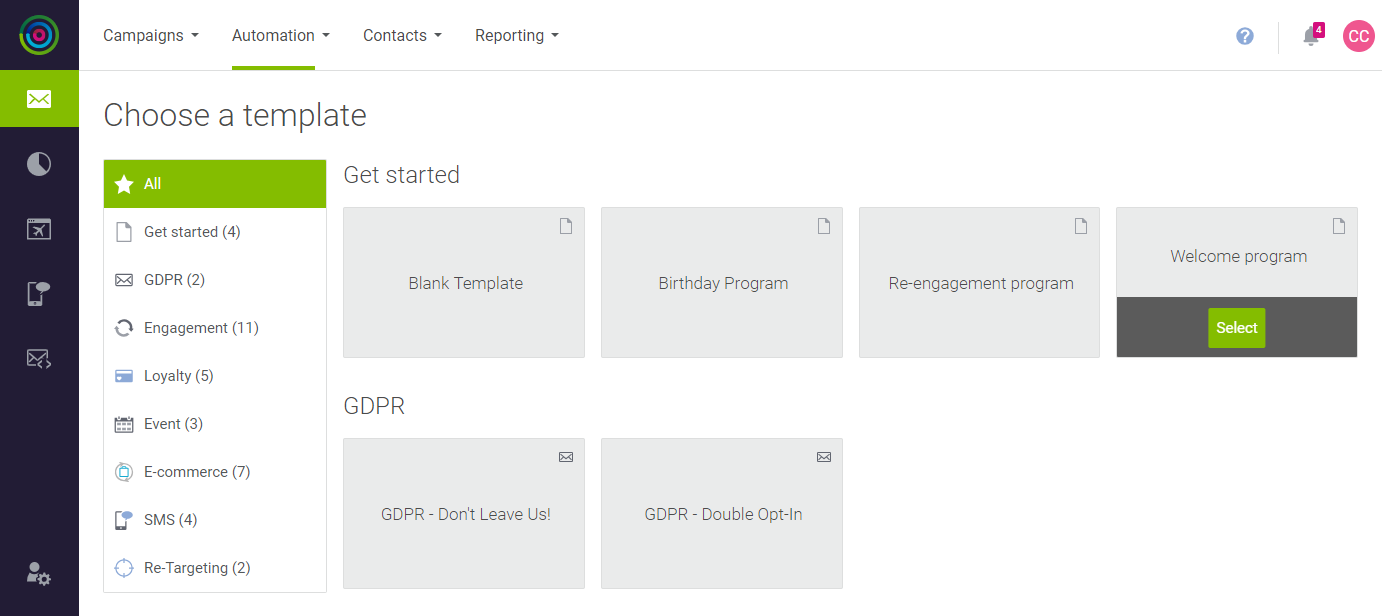Open the CC user avatar menu

(1358, 36)
